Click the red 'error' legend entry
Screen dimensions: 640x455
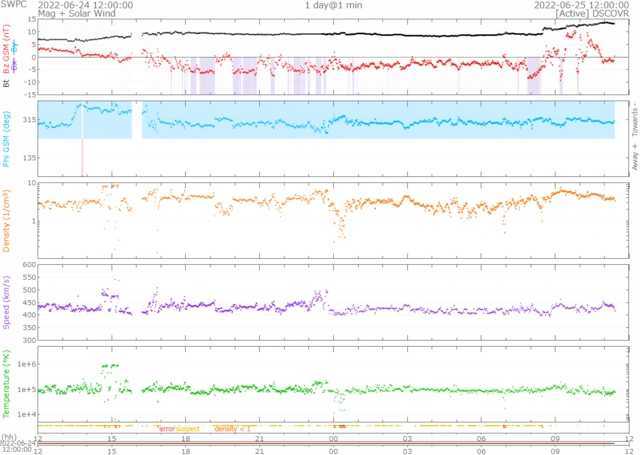(x=166, y=429)
